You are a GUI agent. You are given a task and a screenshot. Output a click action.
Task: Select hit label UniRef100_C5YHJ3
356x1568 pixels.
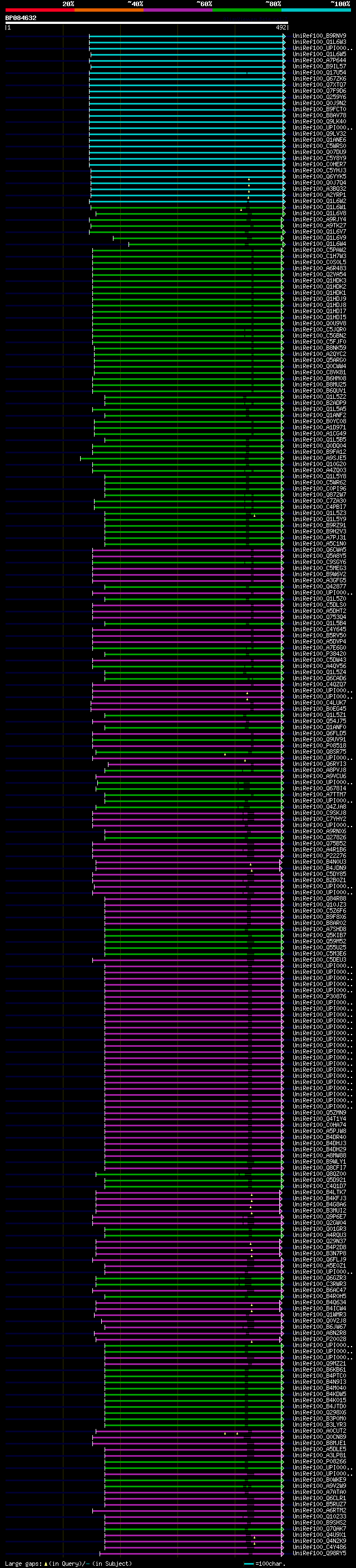point(319,170)
